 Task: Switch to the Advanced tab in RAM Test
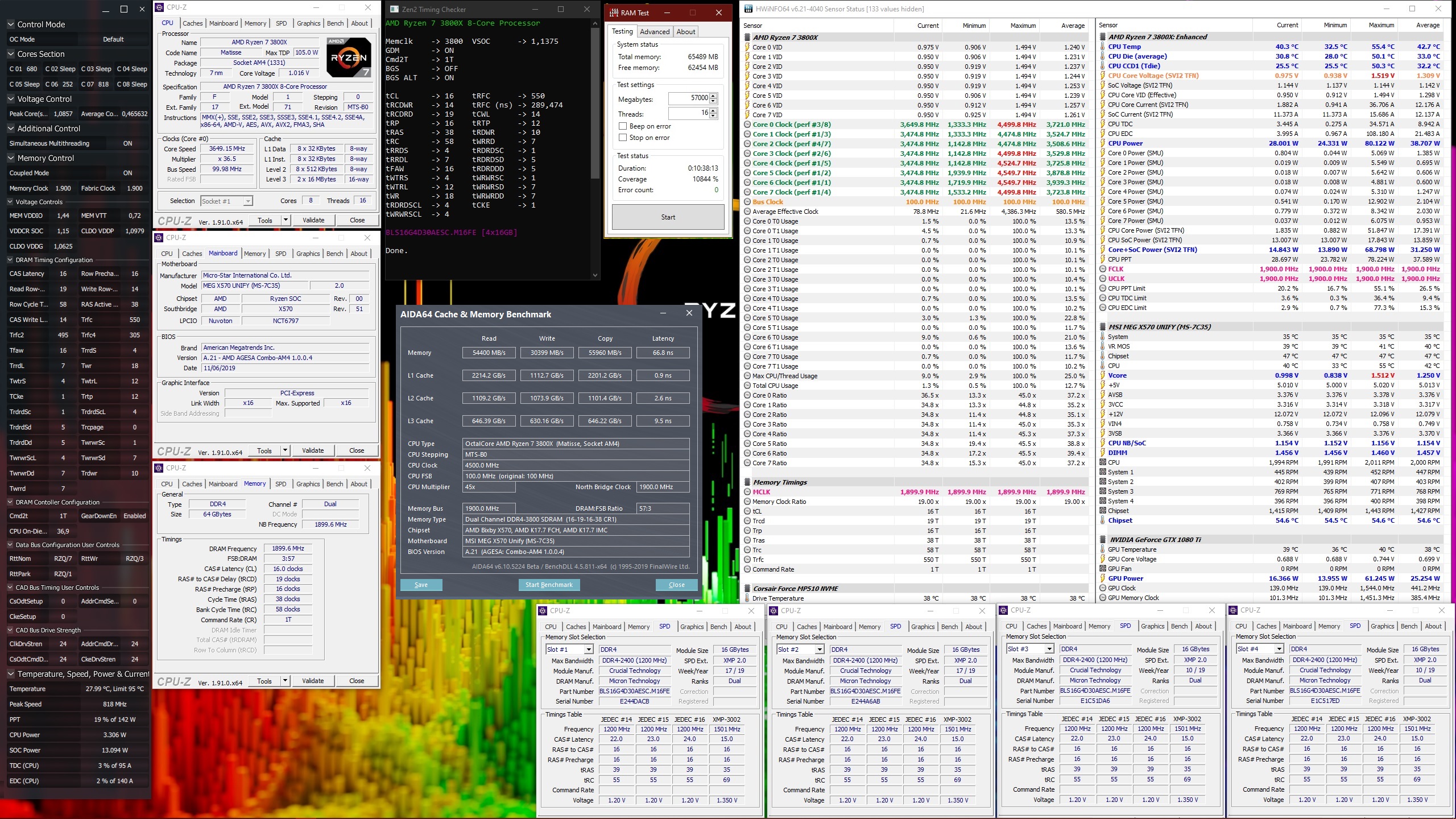(655, 32)
